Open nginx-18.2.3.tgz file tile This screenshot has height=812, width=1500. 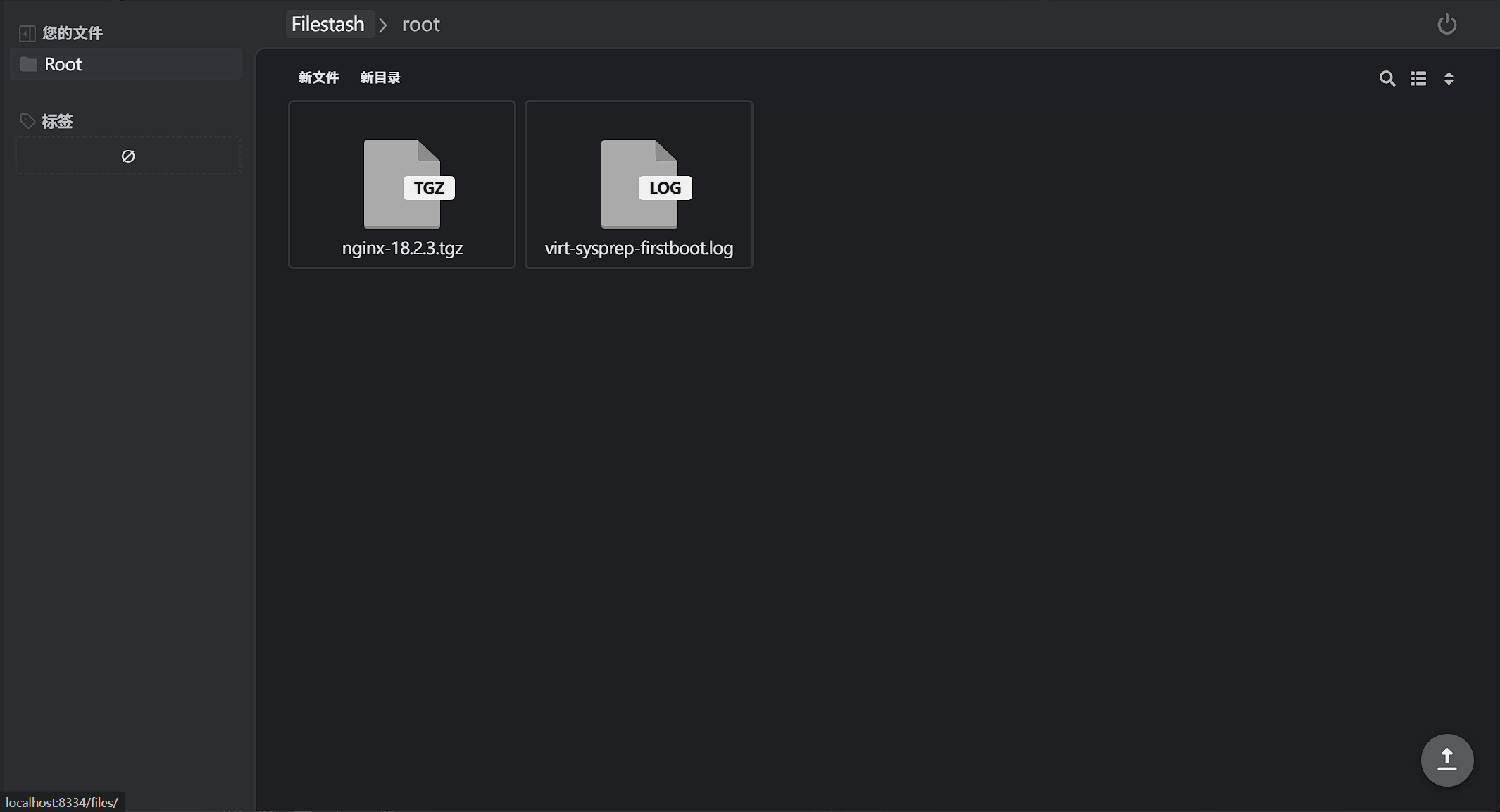coord(402,248)
